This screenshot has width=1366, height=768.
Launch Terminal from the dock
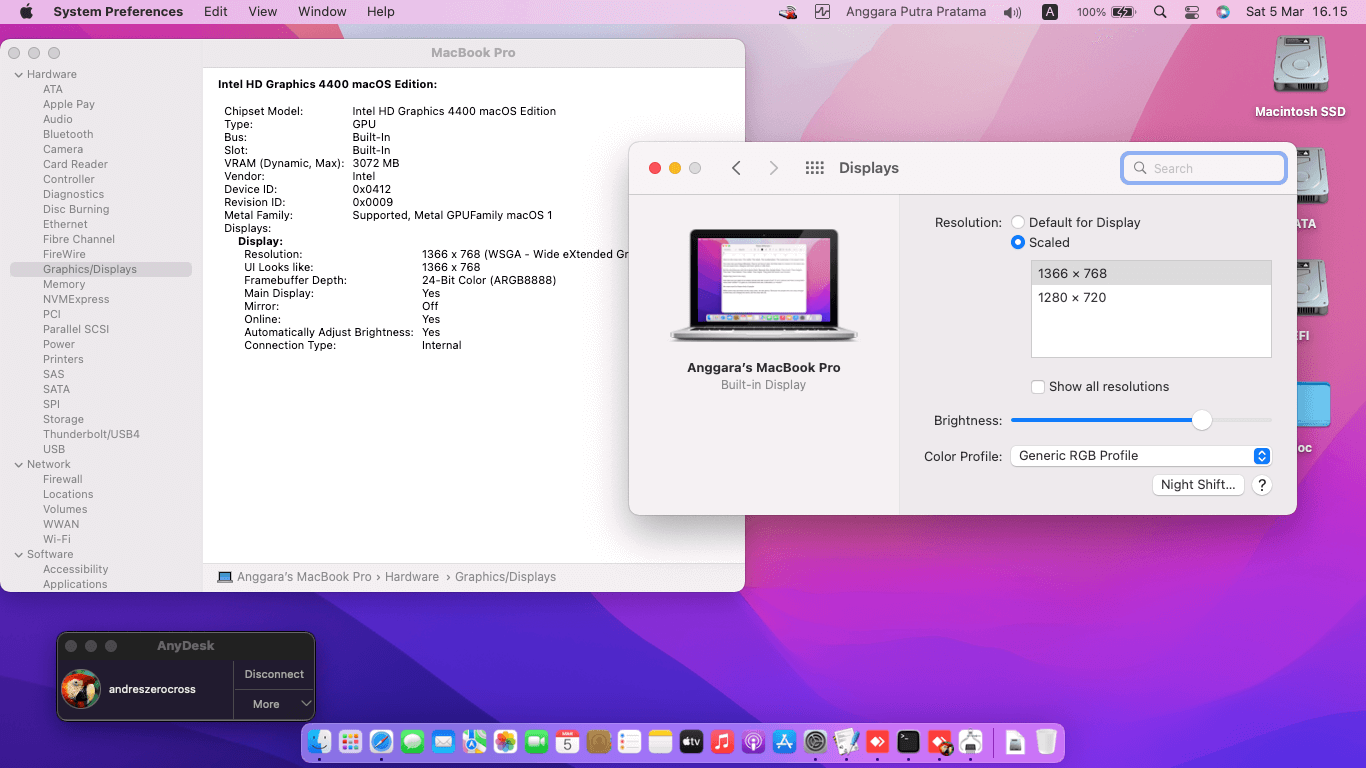[x=908, y=742]
